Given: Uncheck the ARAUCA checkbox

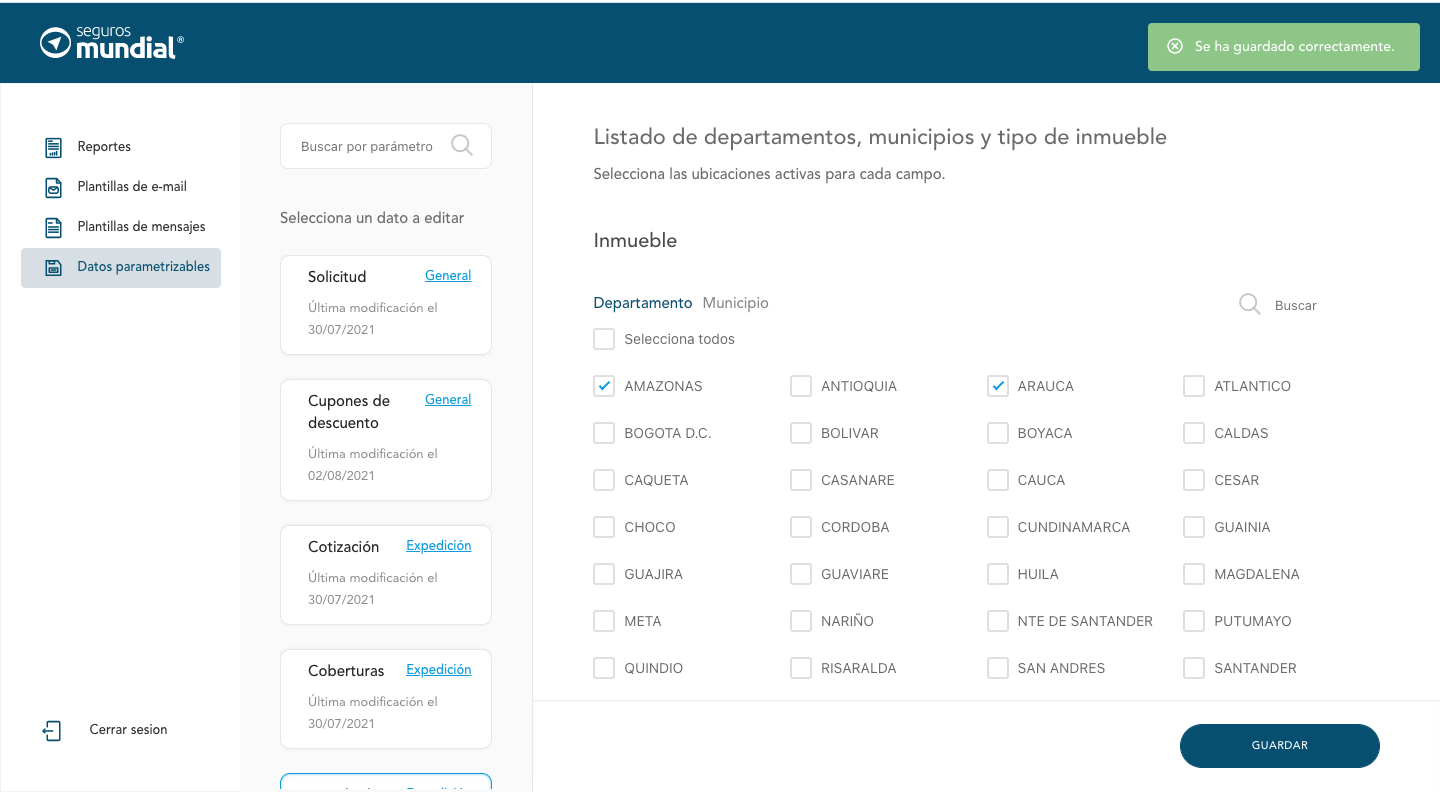Looking at the screenshot, I should (998, 386).
